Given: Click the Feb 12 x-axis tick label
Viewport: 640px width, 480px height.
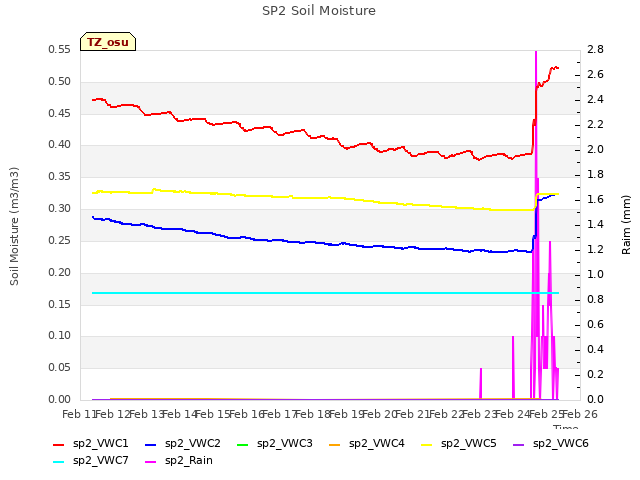Looking at the screenshot, I should [112, 414].
